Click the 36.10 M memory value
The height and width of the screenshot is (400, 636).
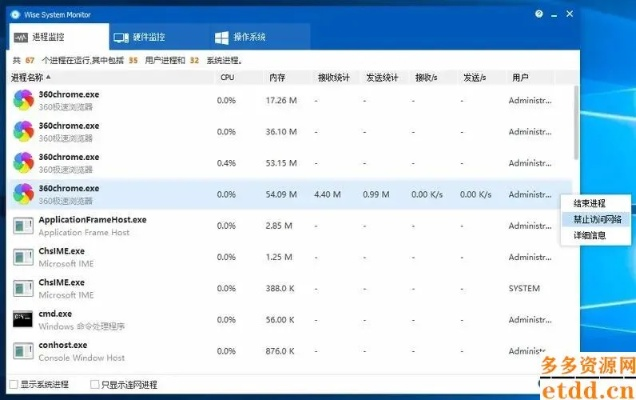281,131
